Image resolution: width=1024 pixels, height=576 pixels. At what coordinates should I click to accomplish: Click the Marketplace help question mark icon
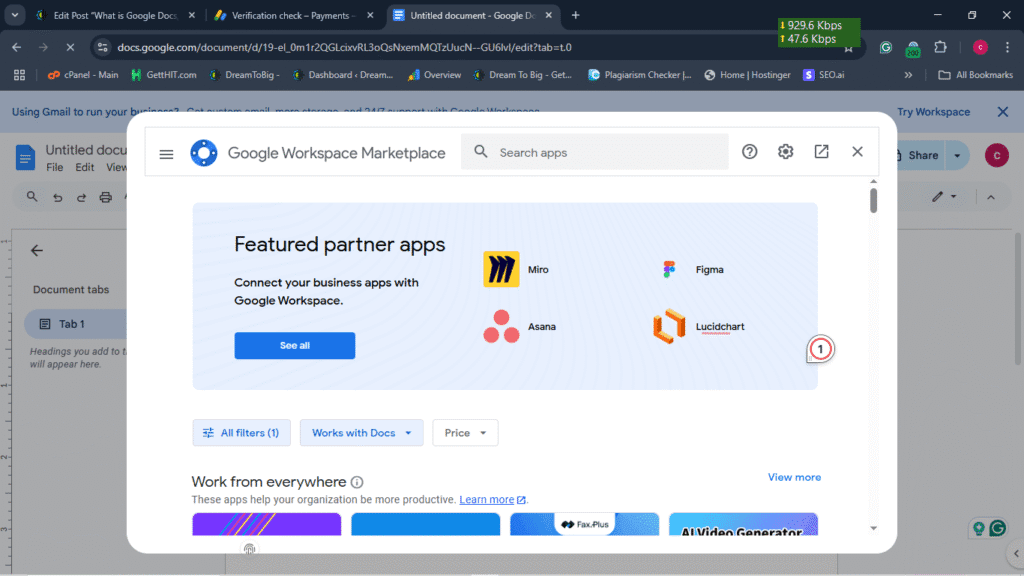point(750,152)
